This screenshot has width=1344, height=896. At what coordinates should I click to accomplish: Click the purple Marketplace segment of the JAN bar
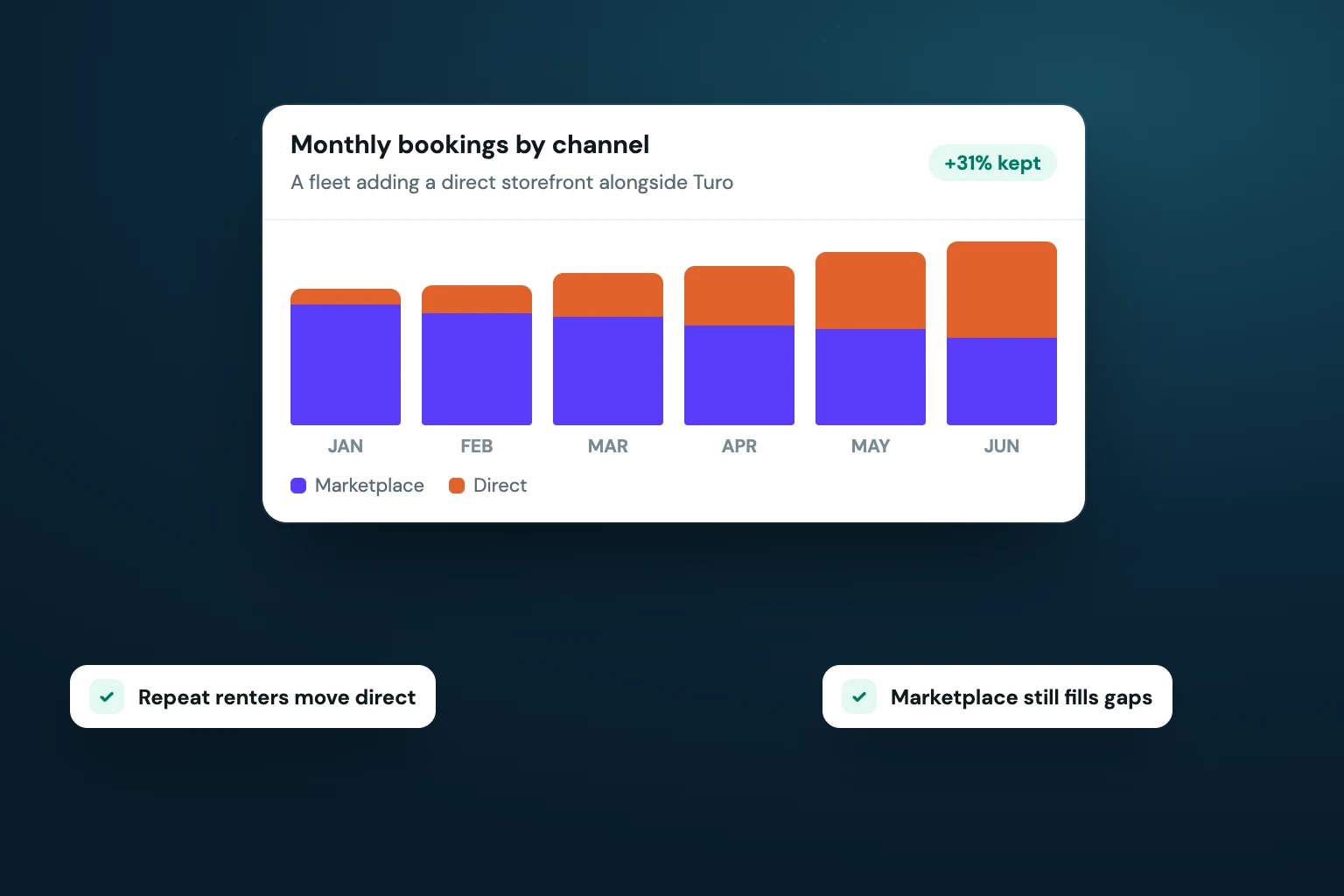(346, 365)
